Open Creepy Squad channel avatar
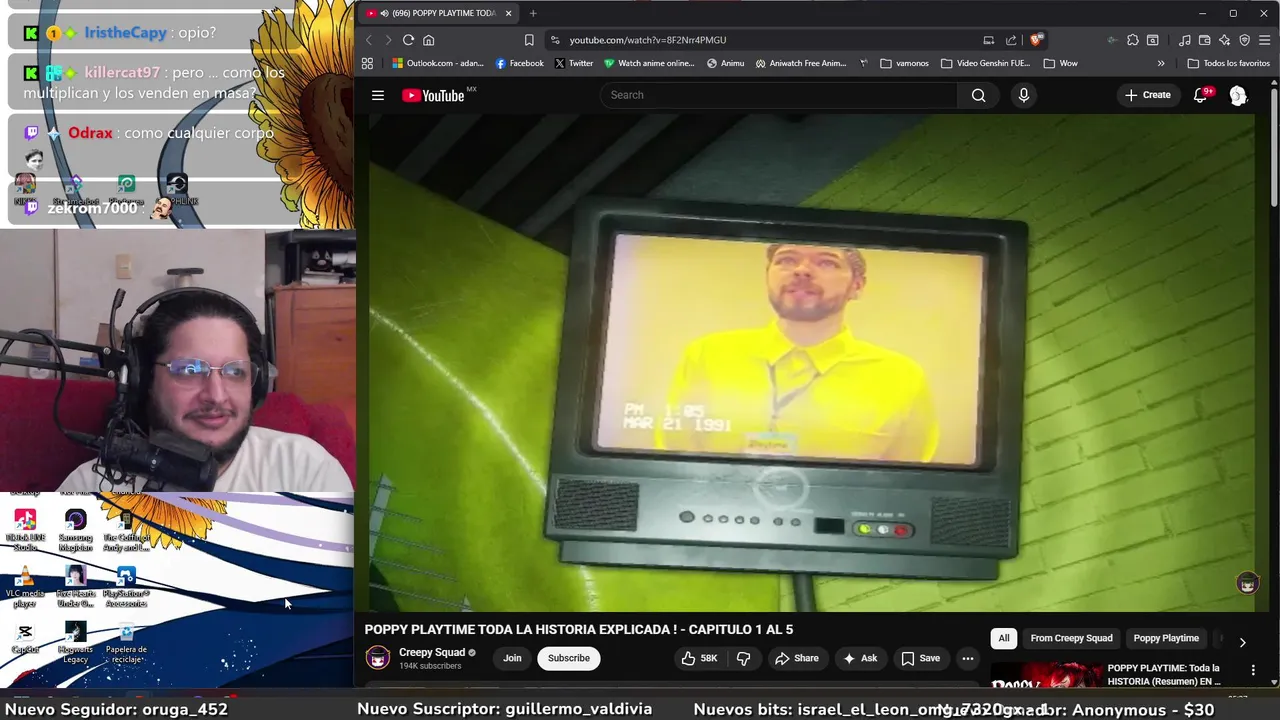This screenshot has width=1280, height=720. [x=378, y=658]
